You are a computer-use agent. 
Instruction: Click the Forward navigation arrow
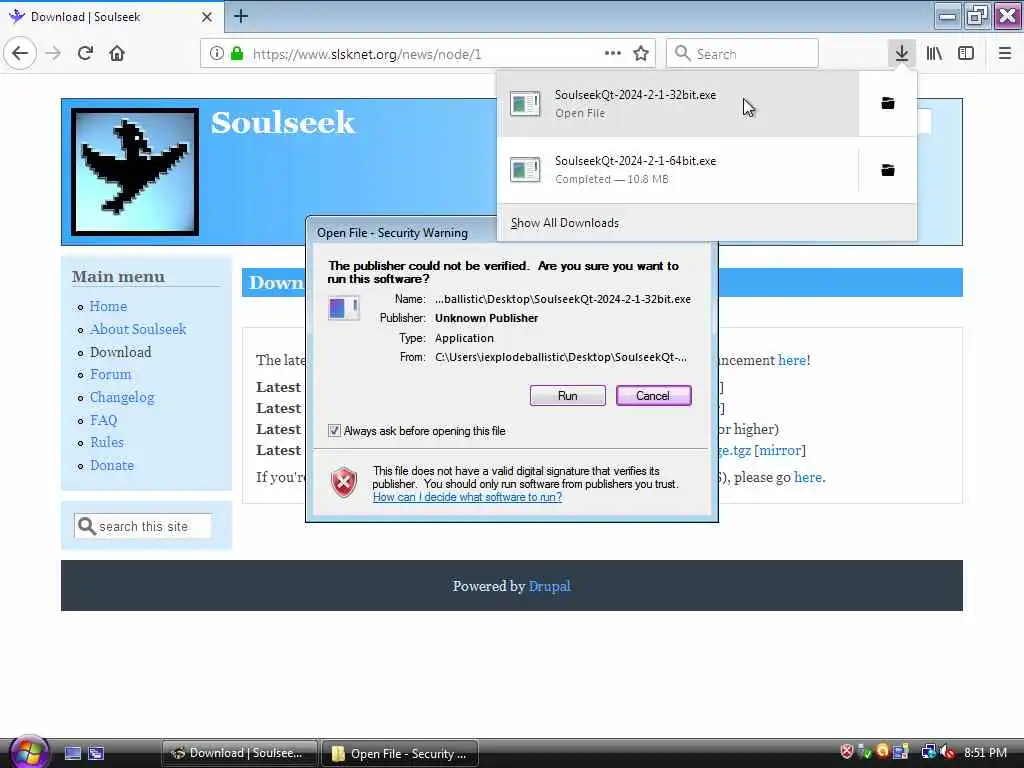(x=54, y=54)
